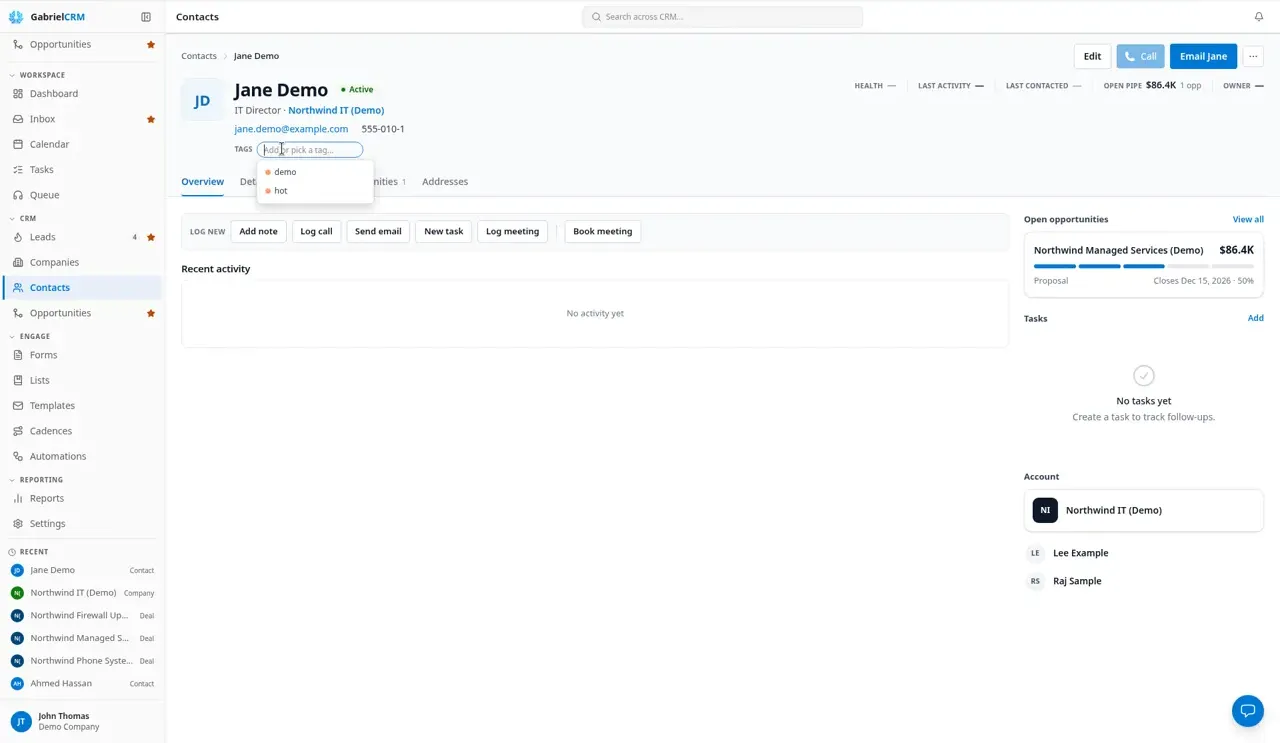Unstar the Inbox favorite
This screenshot has height=743, width=1280.
coord(151,119)
